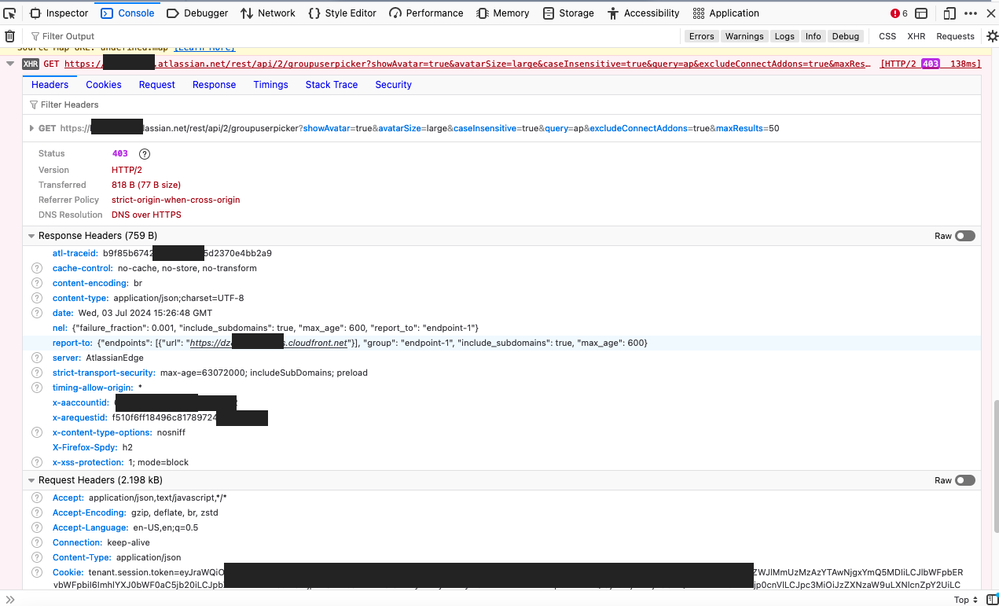Viewport: 999px width, 606px height.
Task: Click the element picker arrow icon
Action: (x=10, y=13)
